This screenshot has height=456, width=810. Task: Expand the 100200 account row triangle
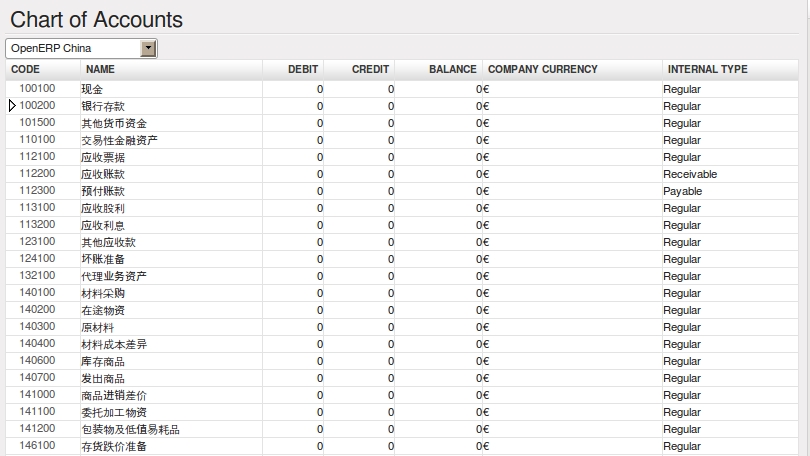[12, 105]
